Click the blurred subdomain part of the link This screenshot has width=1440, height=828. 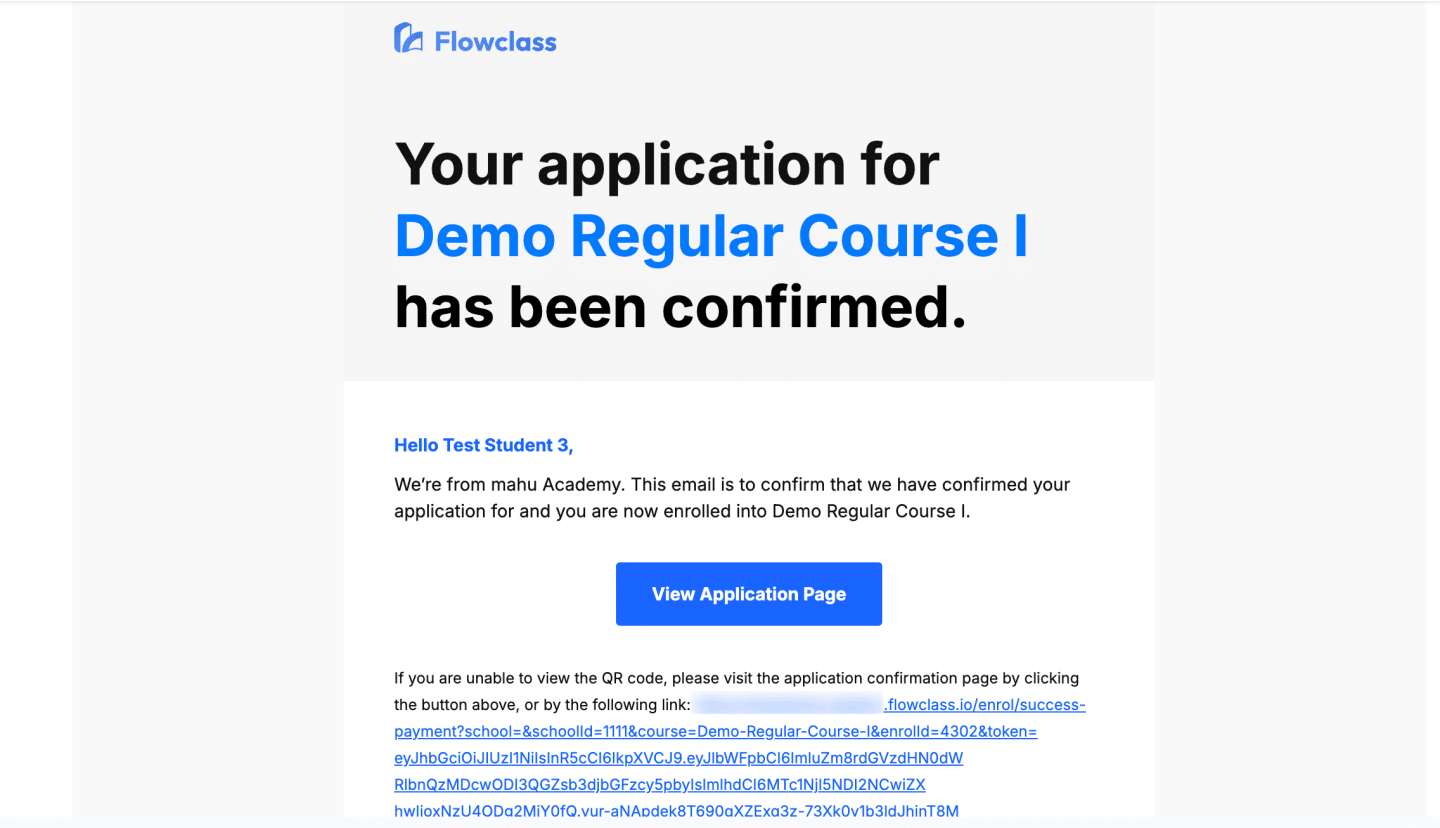click(788, 705)
